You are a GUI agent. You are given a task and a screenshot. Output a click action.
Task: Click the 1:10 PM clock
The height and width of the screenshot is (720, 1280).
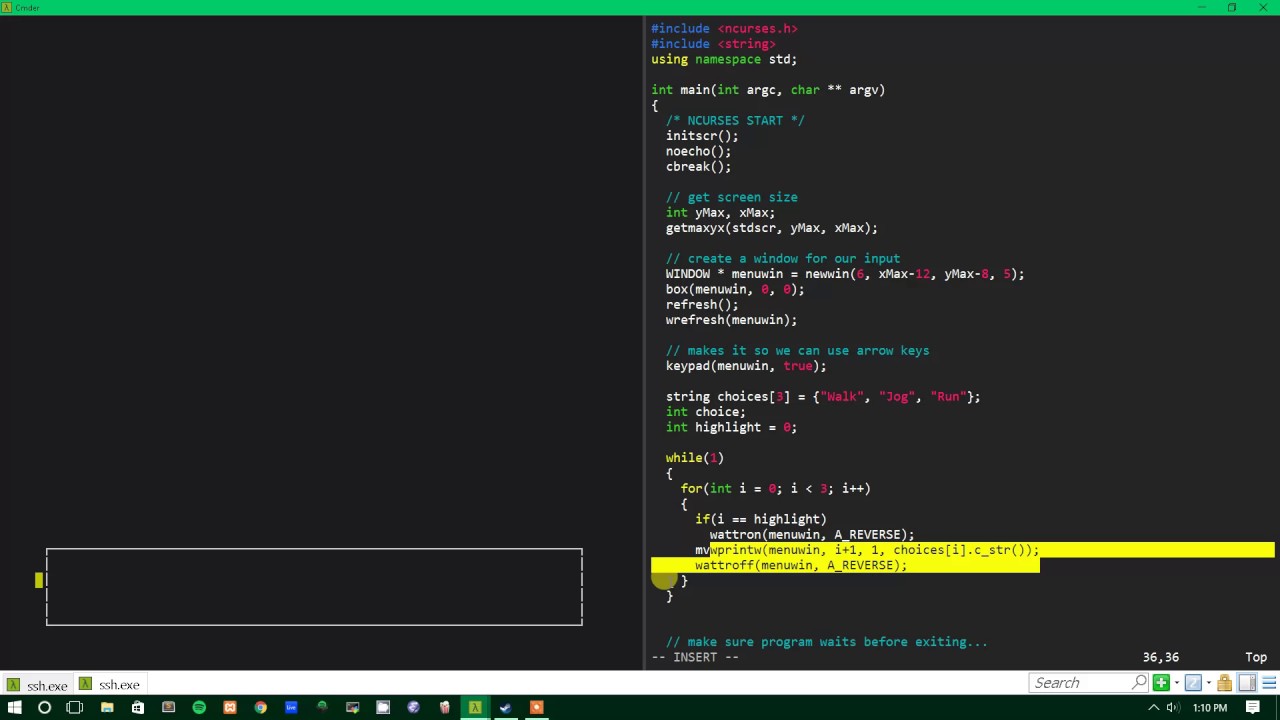1209,708
